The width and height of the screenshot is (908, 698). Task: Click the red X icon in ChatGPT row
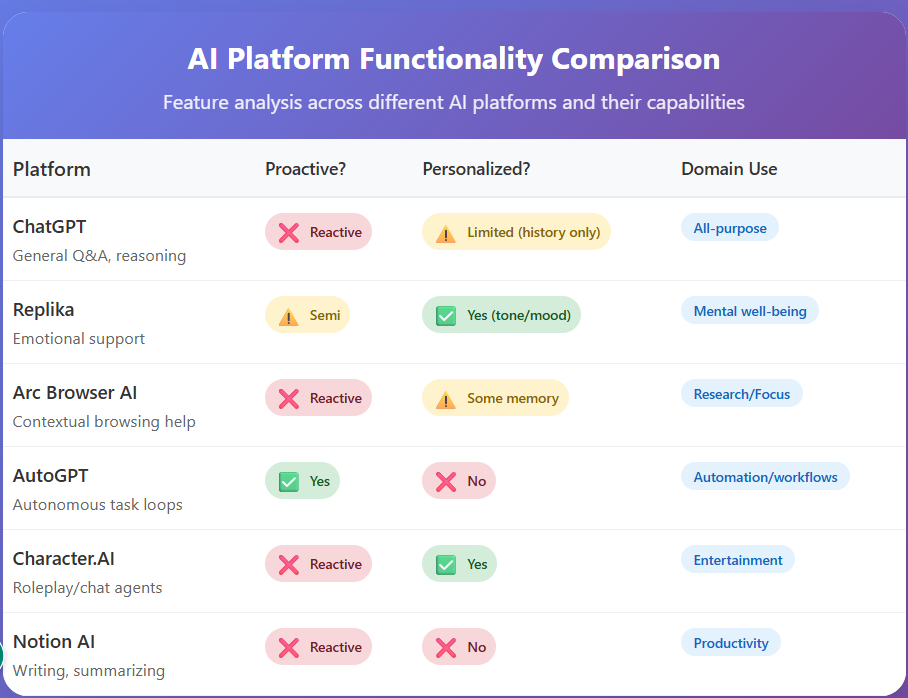pyautogui.click(x=289, y=233)
